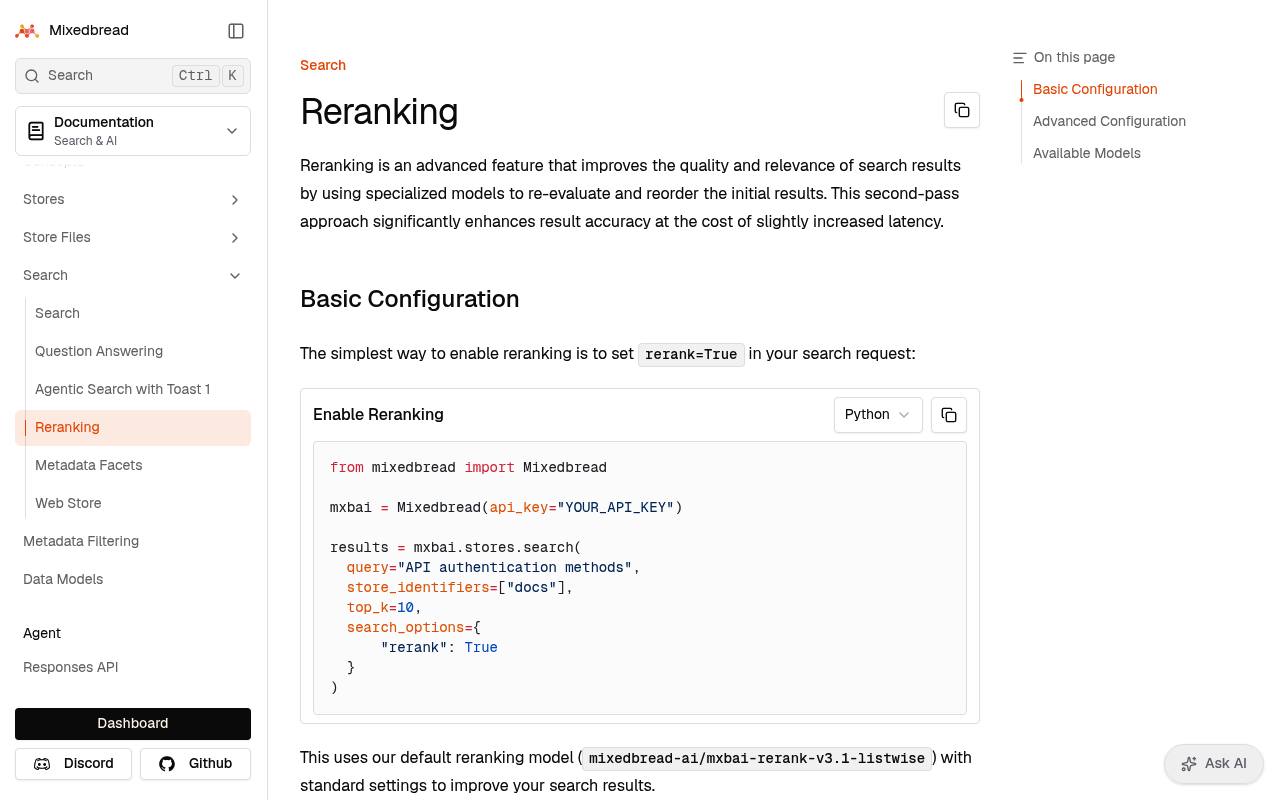
Task: Click the Store Files sidebar label
Action: [56, 238]
